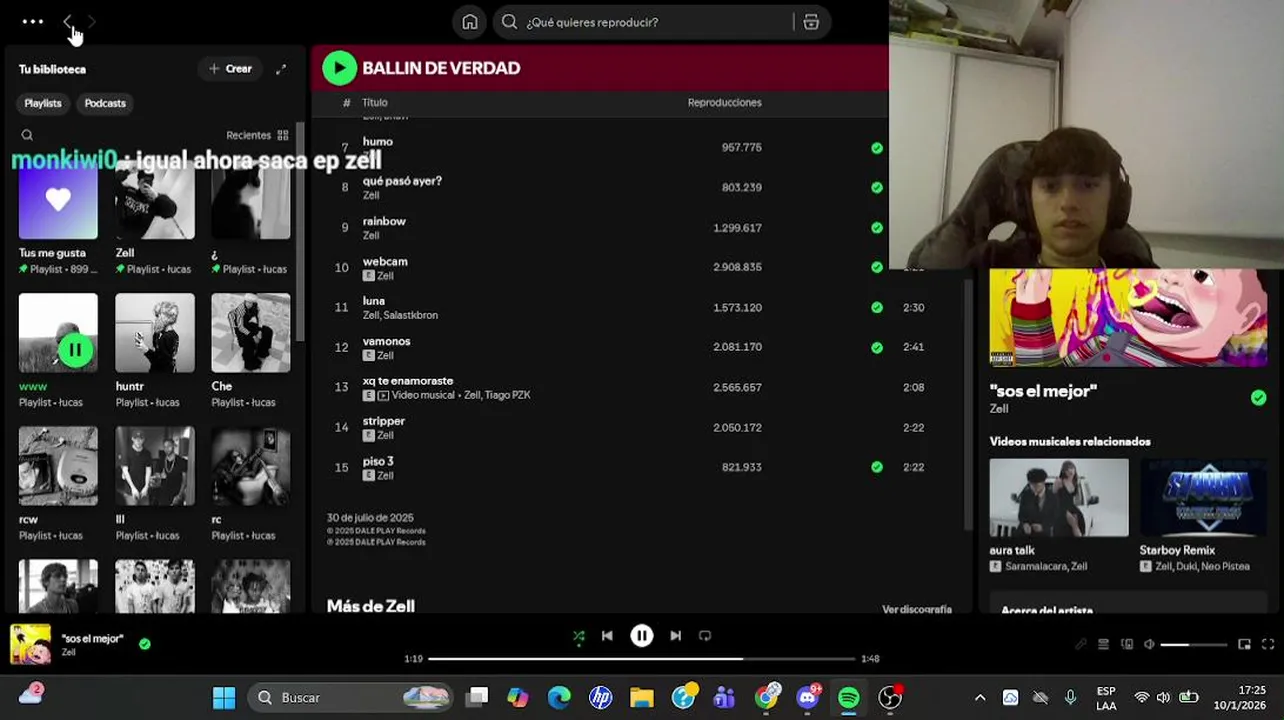Go back with the left arrow
Screen dimensions: 1284x720
pyautogui.click(x=67, y=21)
